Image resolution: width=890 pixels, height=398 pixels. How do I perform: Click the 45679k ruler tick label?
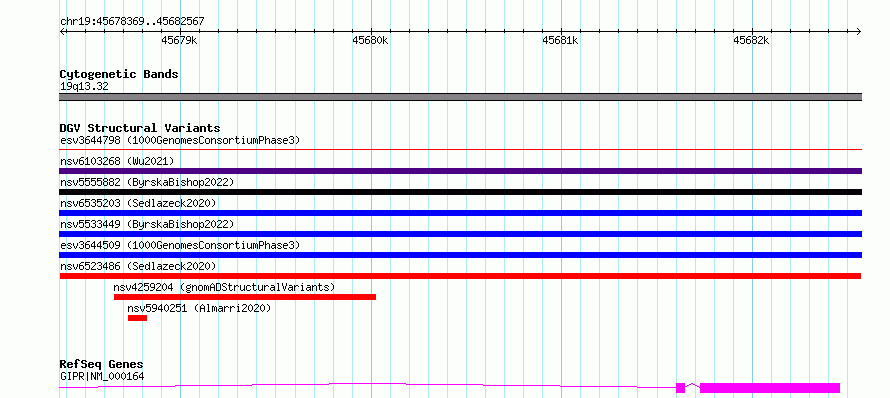179,40
